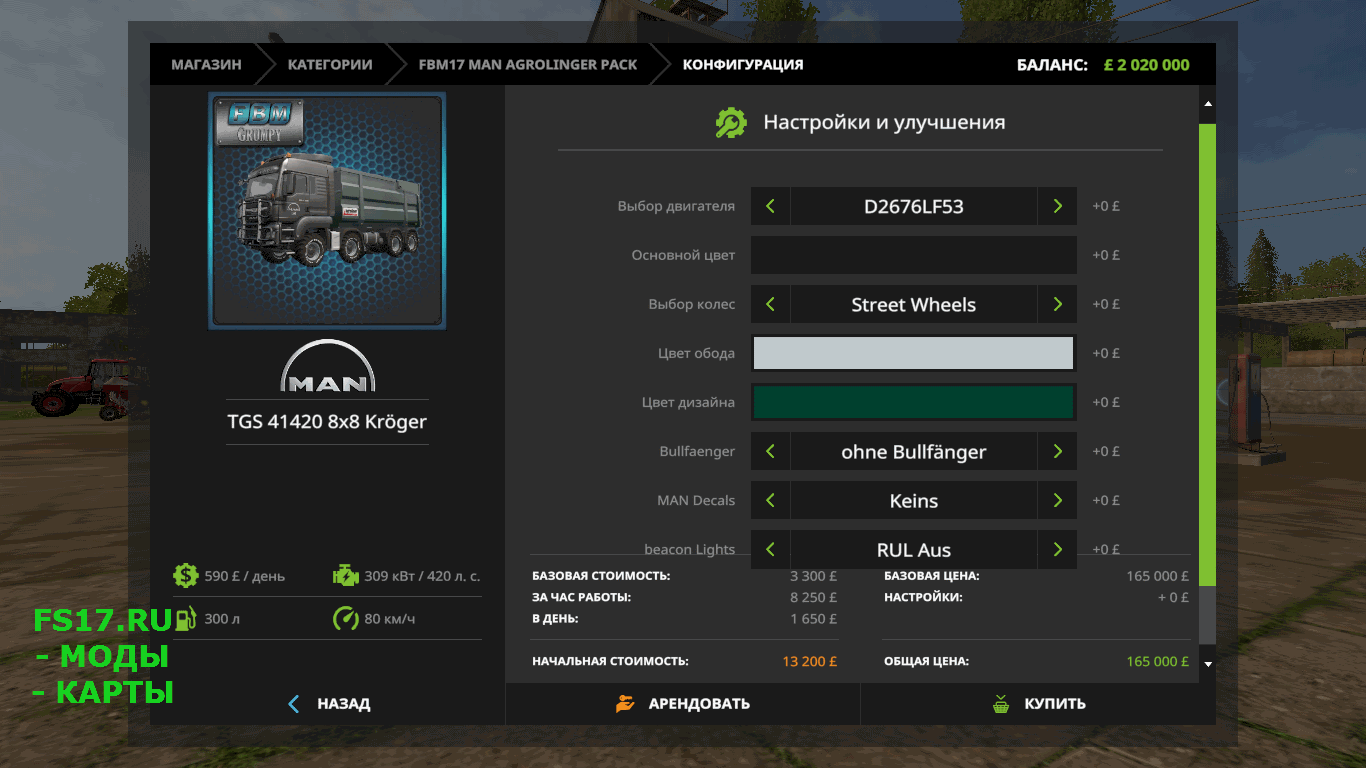The height and width of the screenshot is (768, 1366).
Task: Click the shopping basket icon near КУПИТЬ
Action: 1001,703
